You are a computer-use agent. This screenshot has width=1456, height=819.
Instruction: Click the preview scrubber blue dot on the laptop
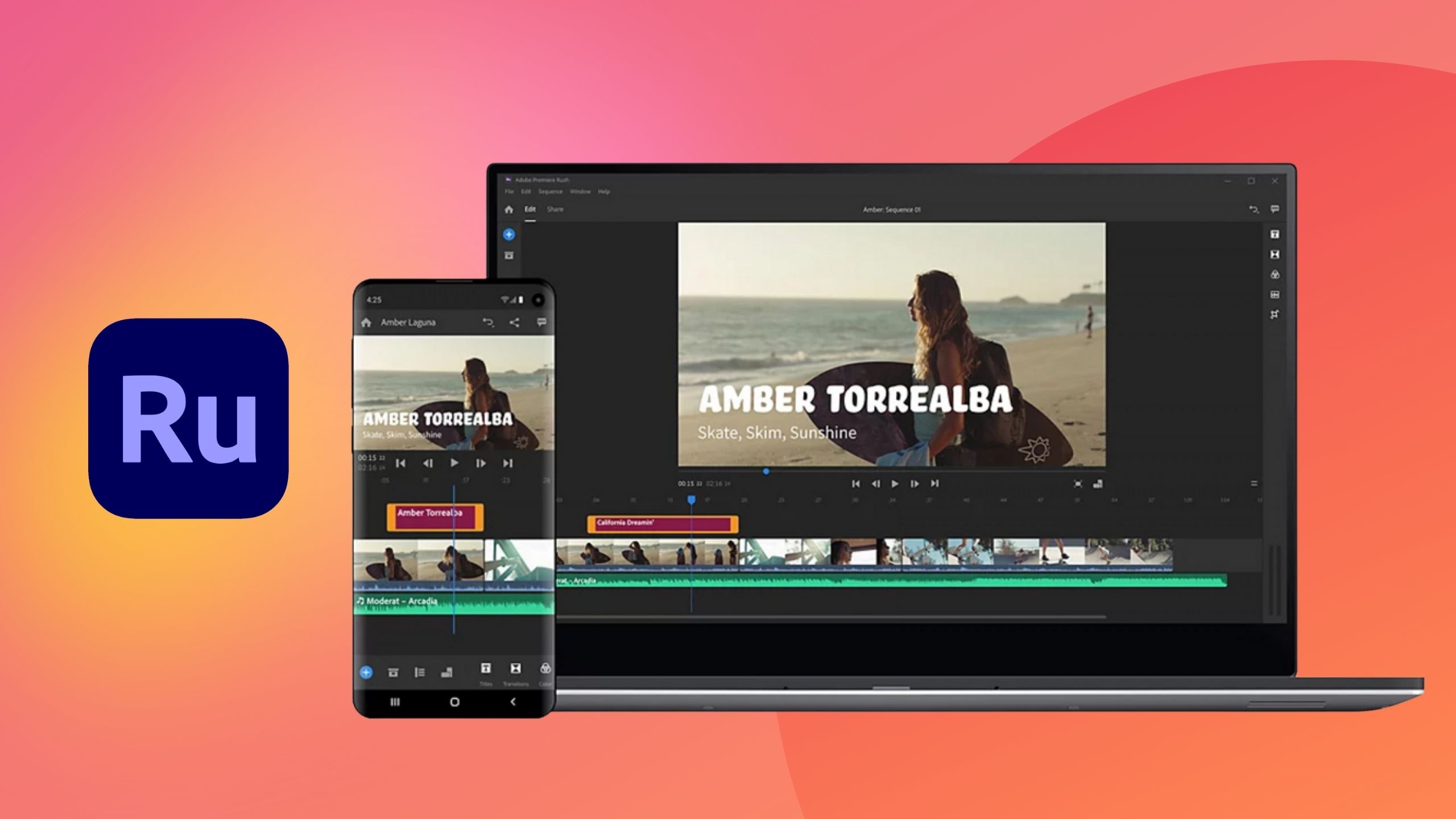tap(766, 471)
